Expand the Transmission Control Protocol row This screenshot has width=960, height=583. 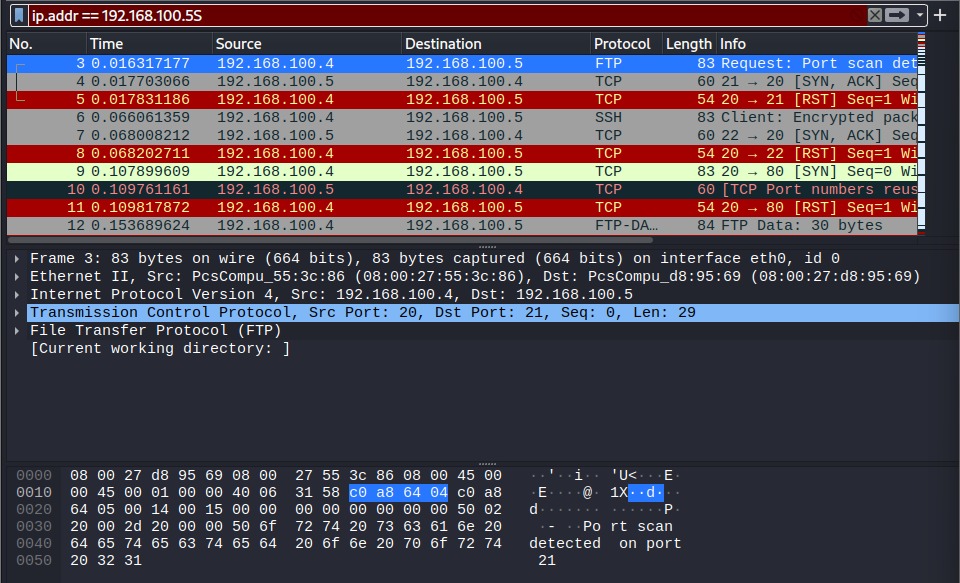[x=17, y=312]
